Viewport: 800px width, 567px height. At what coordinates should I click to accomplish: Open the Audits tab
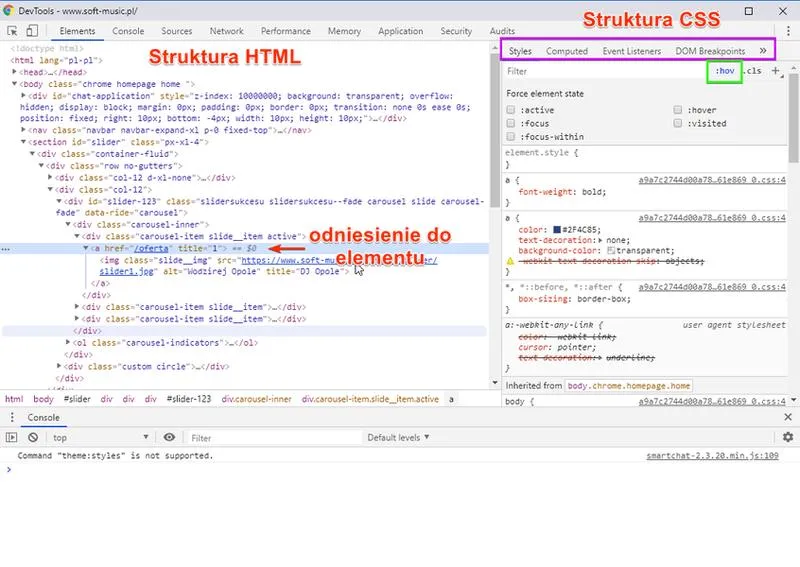(x=502, y=31)
